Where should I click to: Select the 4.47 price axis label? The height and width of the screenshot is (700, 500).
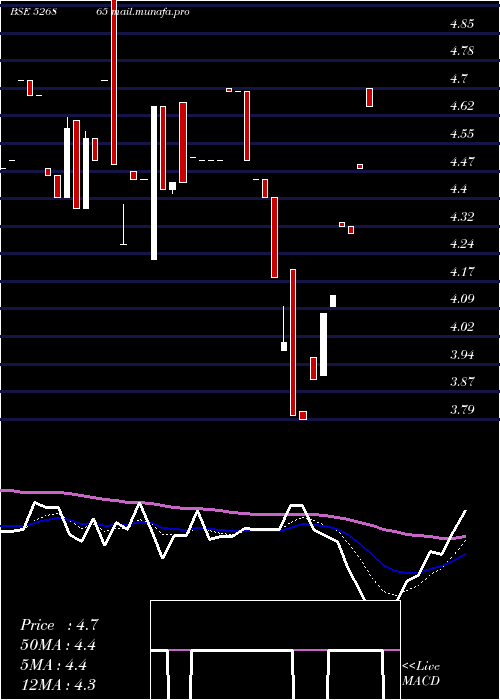[x=462, y=161]
